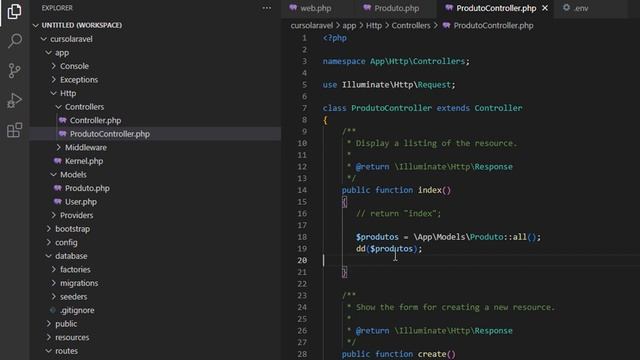Click the class ProdutoController declaration

pyautogui.click(x=422, y=108)
